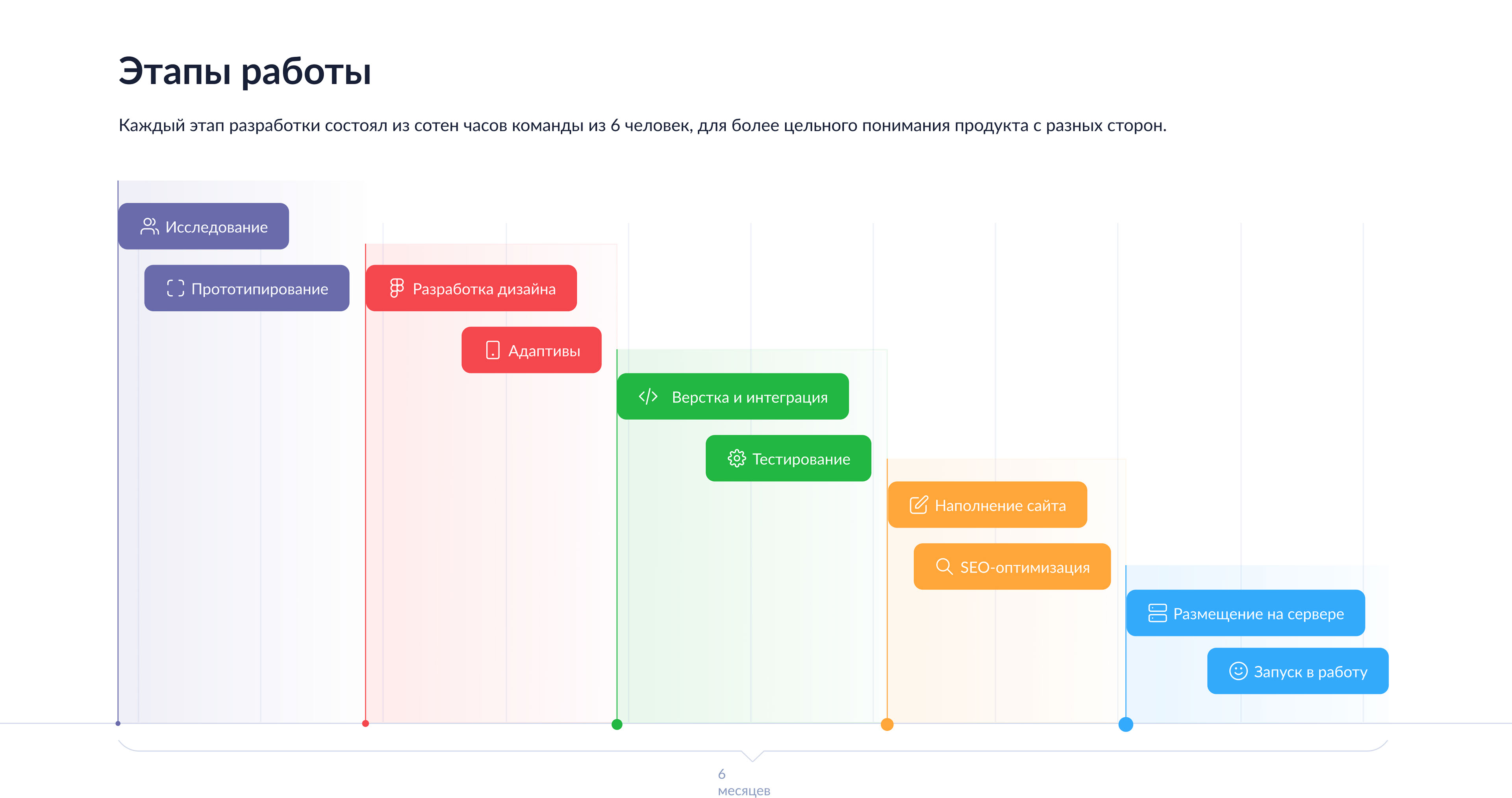Click the frame icon in Прототипирование block

175,288
